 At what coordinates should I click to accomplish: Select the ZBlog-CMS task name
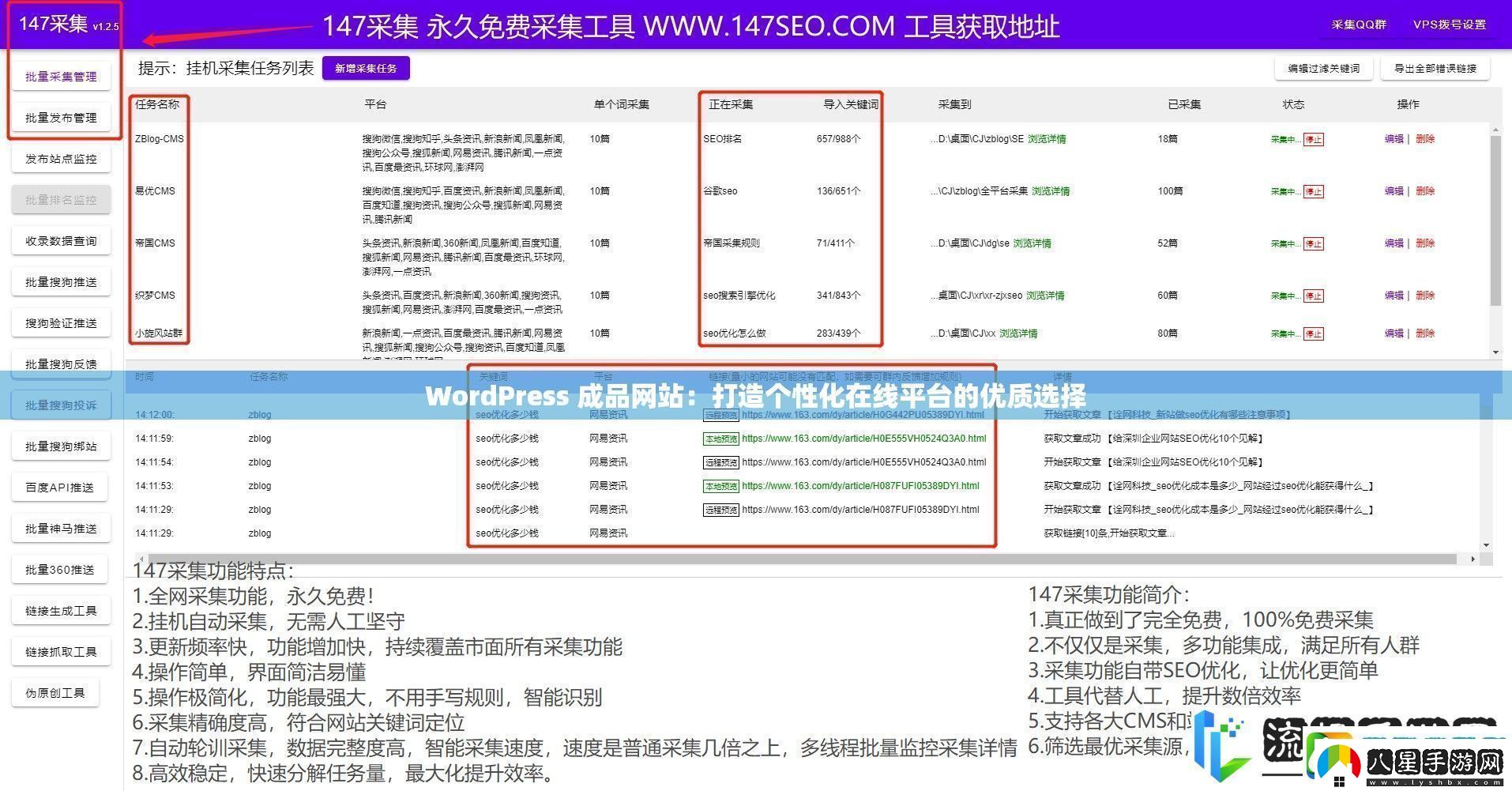pyautogui.click(x=160, y=139)
